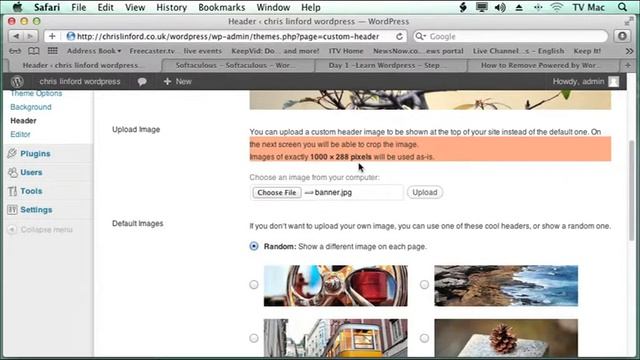
Task: Open Reading List glasses icon
Action: tap(15, 51)
